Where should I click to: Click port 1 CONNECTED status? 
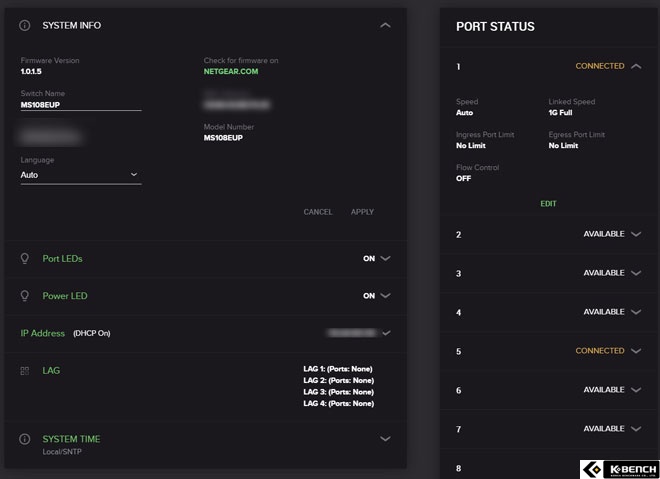point(600,66)
